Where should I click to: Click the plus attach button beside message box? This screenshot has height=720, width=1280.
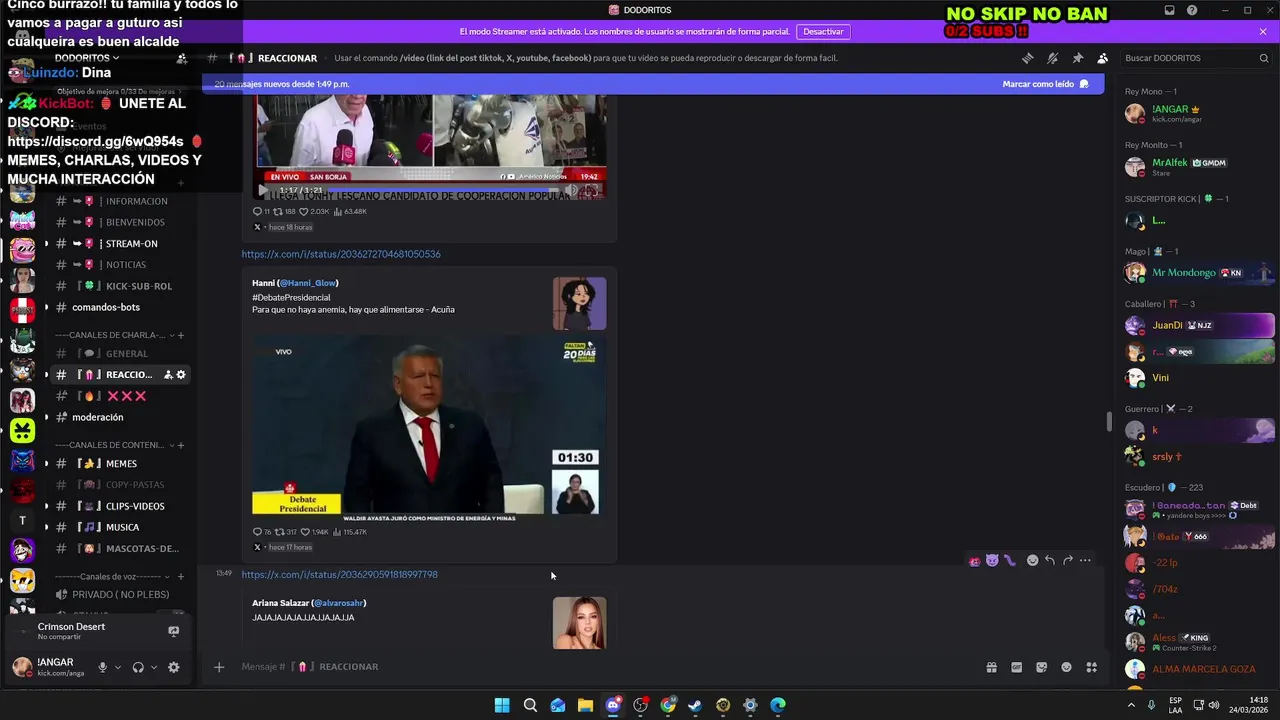(219, 667)
